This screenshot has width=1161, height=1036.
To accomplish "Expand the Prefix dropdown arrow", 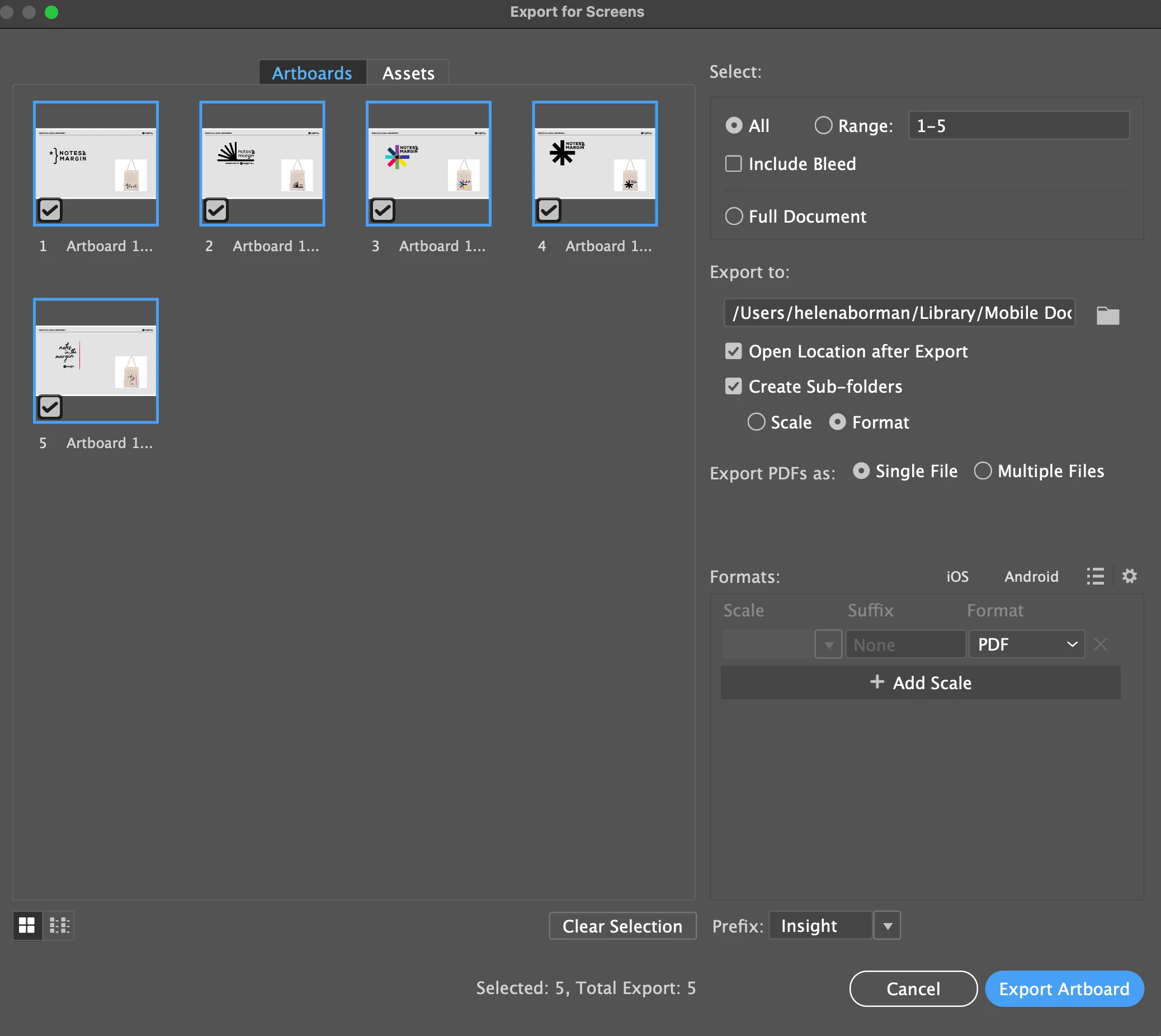I will pos(888,926).
